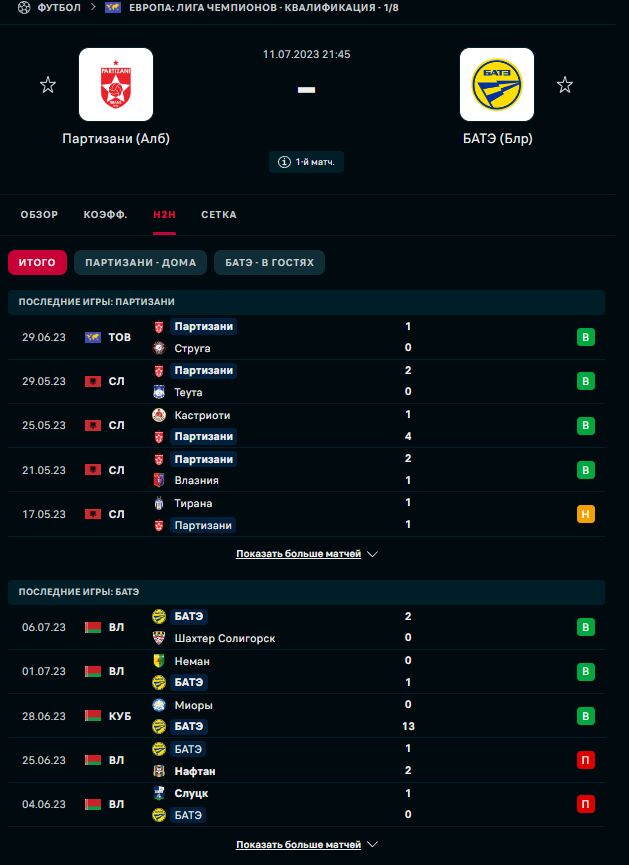Click the loss badge for Слуцк vs БАТЭ
The image size is (629, 865).
[586, 804]
